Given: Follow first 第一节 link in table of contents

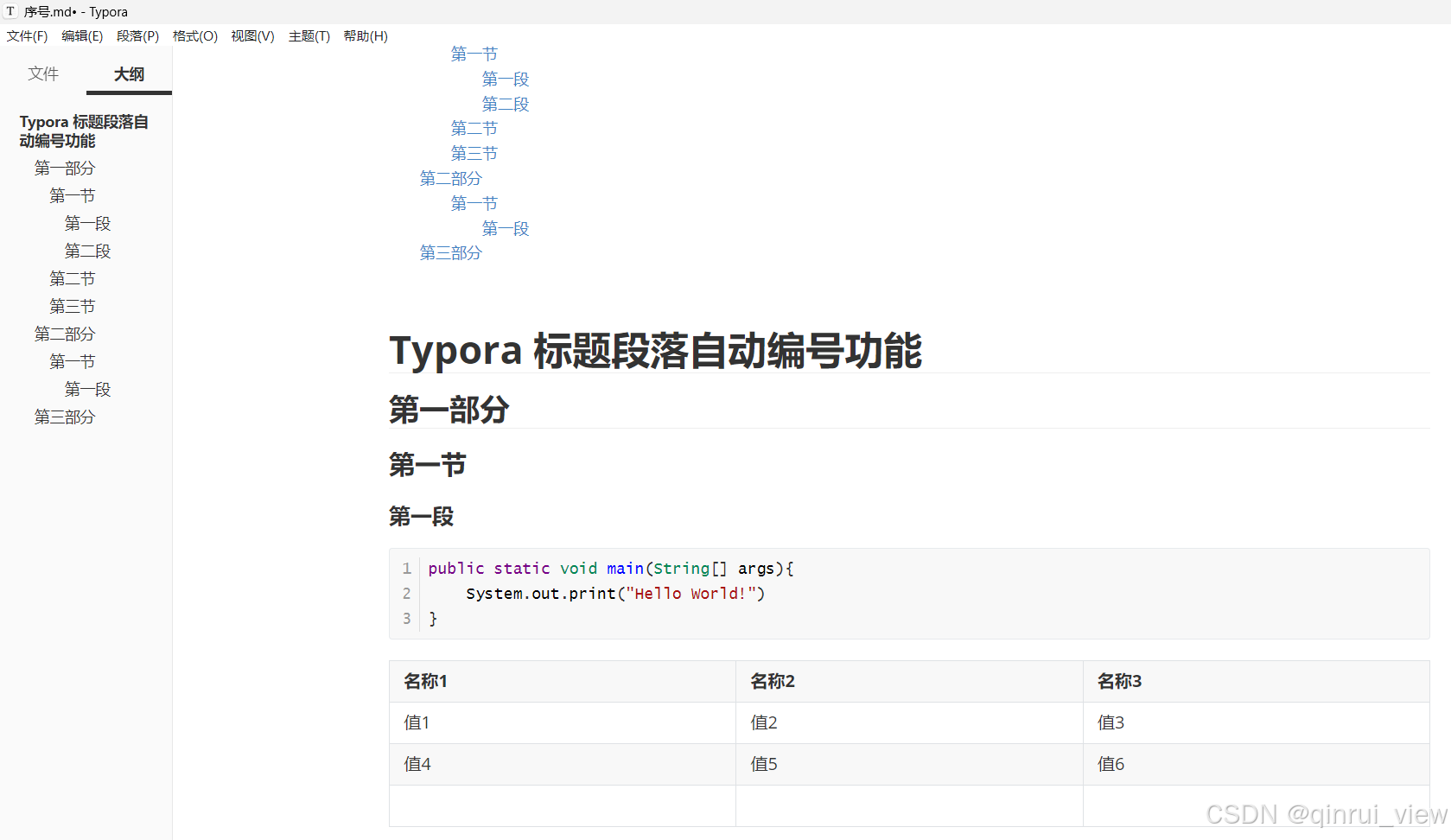Looking at the screenshot, I should [x=474, y=54].
